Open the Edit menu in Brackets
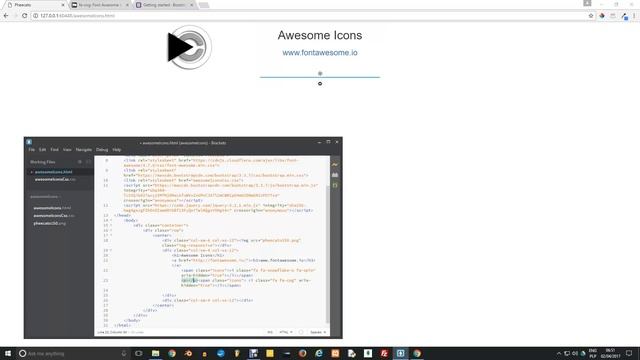This screenshot has width=640, height=360. coord(42,150)
